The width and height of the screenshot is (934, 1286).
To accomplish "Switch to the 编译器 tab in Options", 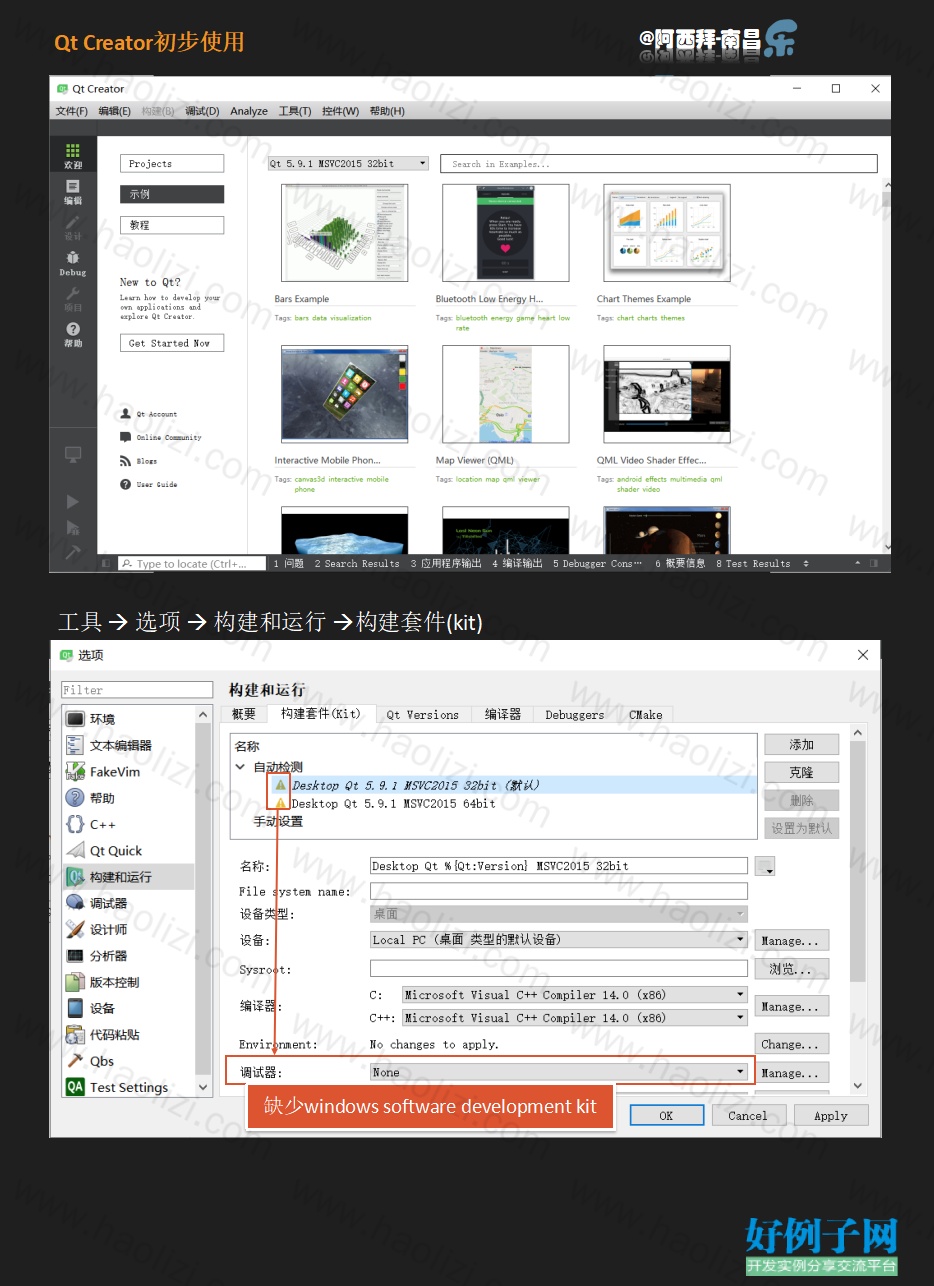I will click(x=503, y=715).
